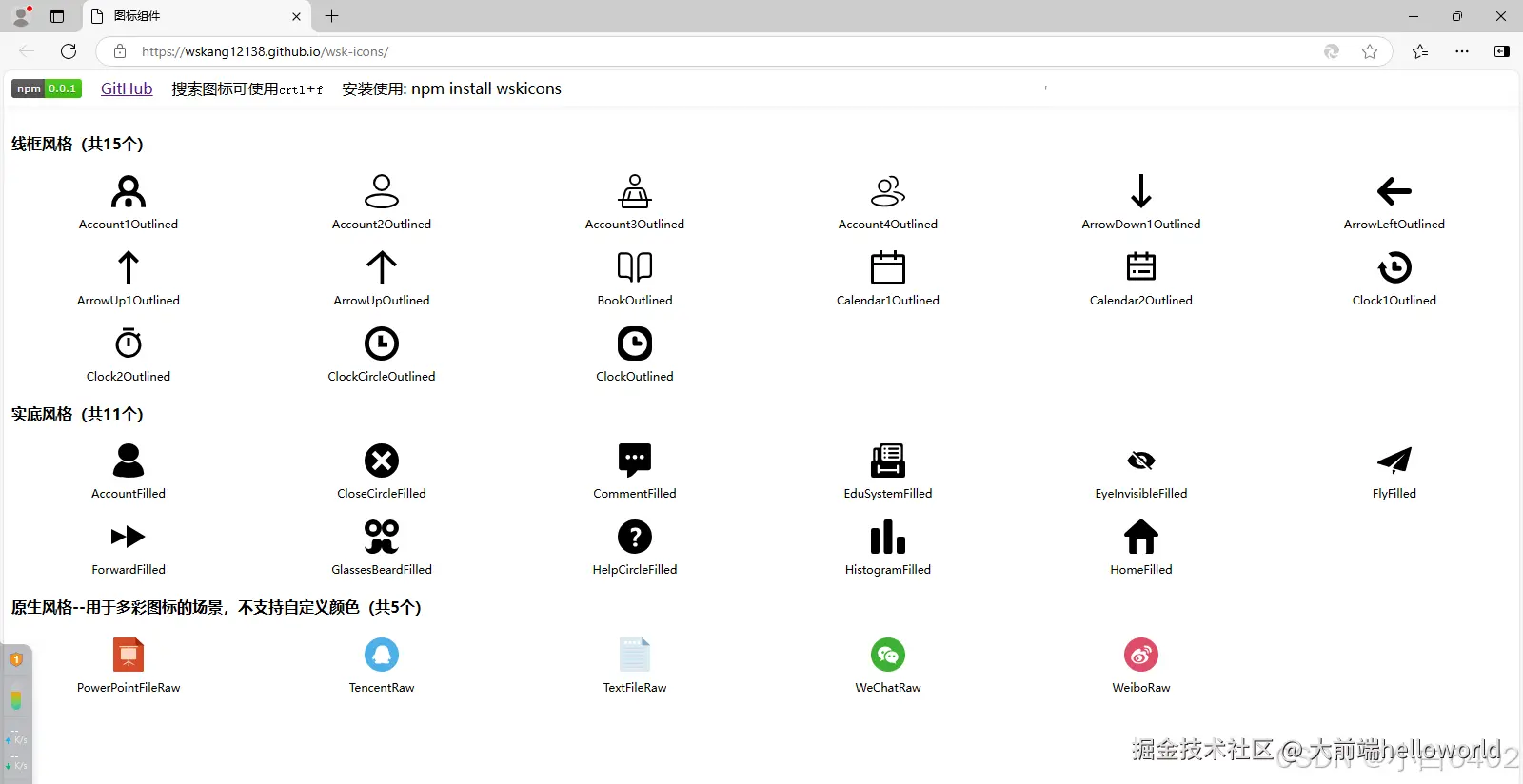Open the tab actions menu button
The width and height of the screenshot is (1523, 784).
pos(57,16)
